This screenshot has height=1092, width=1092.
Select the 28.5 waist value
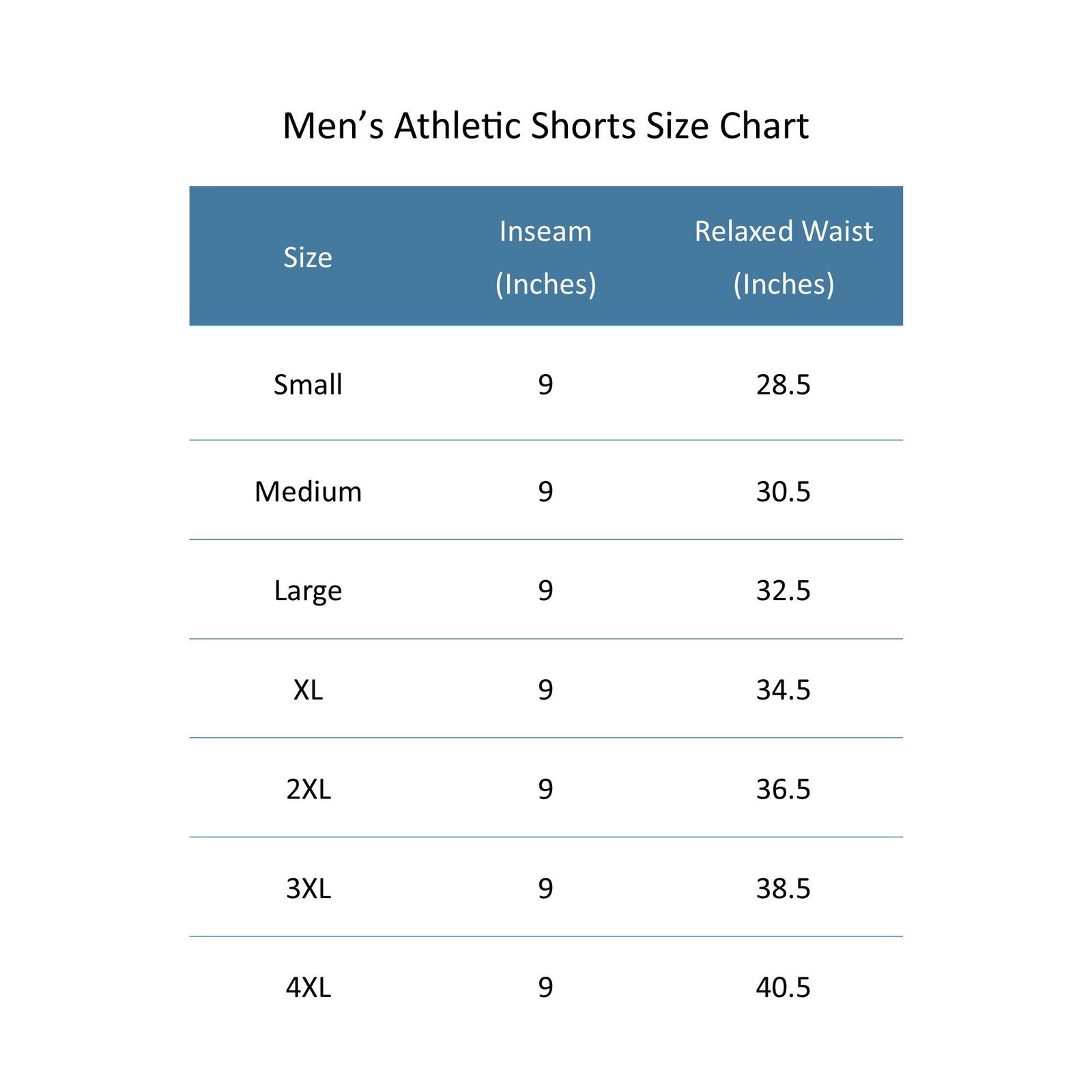tap(783, 385)
